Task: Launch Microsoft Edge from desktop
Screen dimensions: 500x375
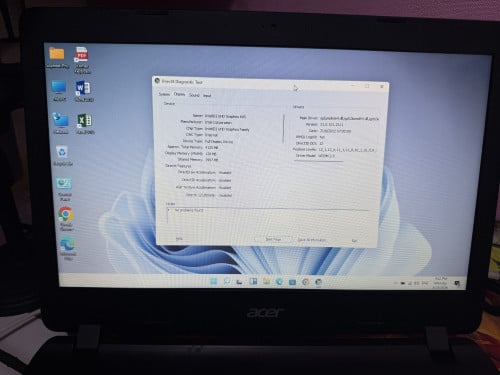Action: click(x=67, y=245)
